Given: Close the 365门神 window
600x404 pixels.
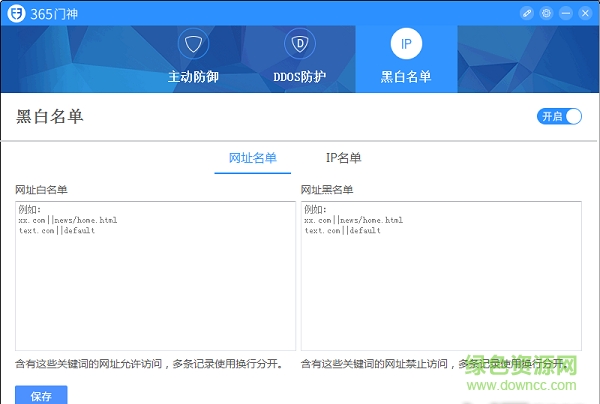Looking at the screenshot, I should pos(584,13).
